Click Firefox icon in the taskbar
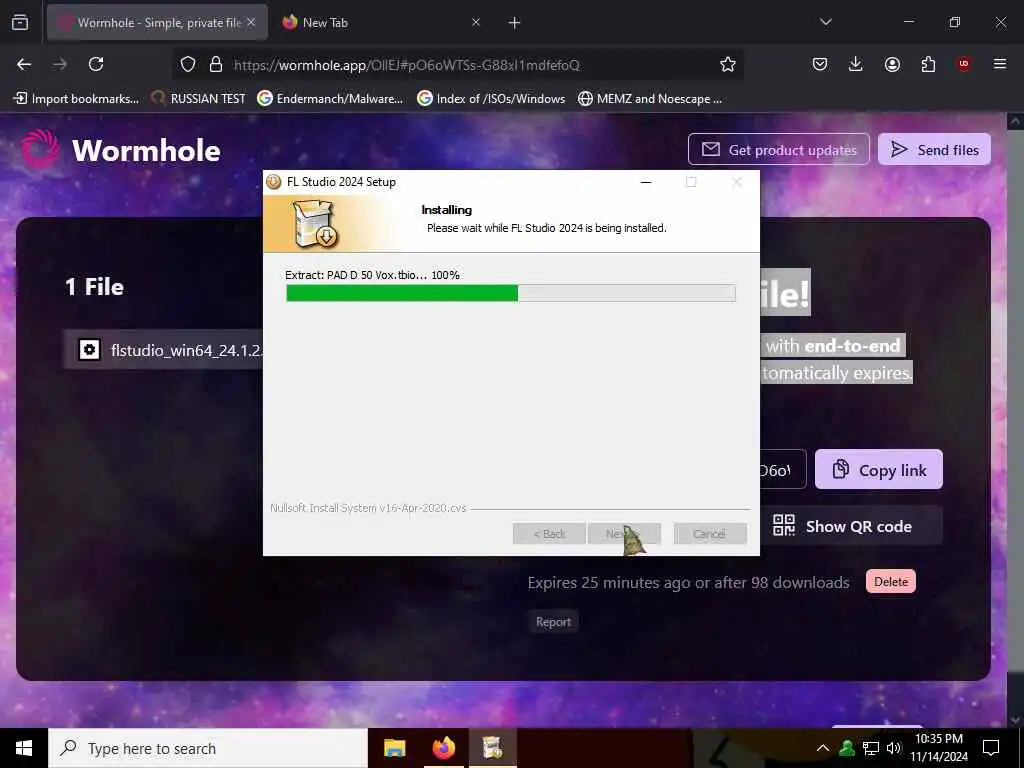This screenshot has width=1024, height=768. 443,748
